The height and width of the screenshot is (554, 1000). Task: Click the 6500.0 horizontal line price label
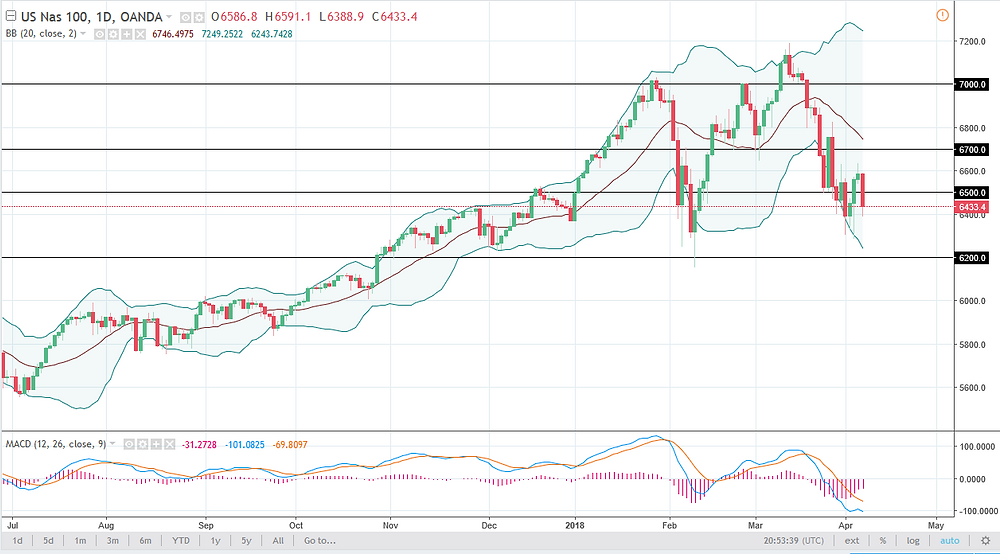tap(971, 193)
